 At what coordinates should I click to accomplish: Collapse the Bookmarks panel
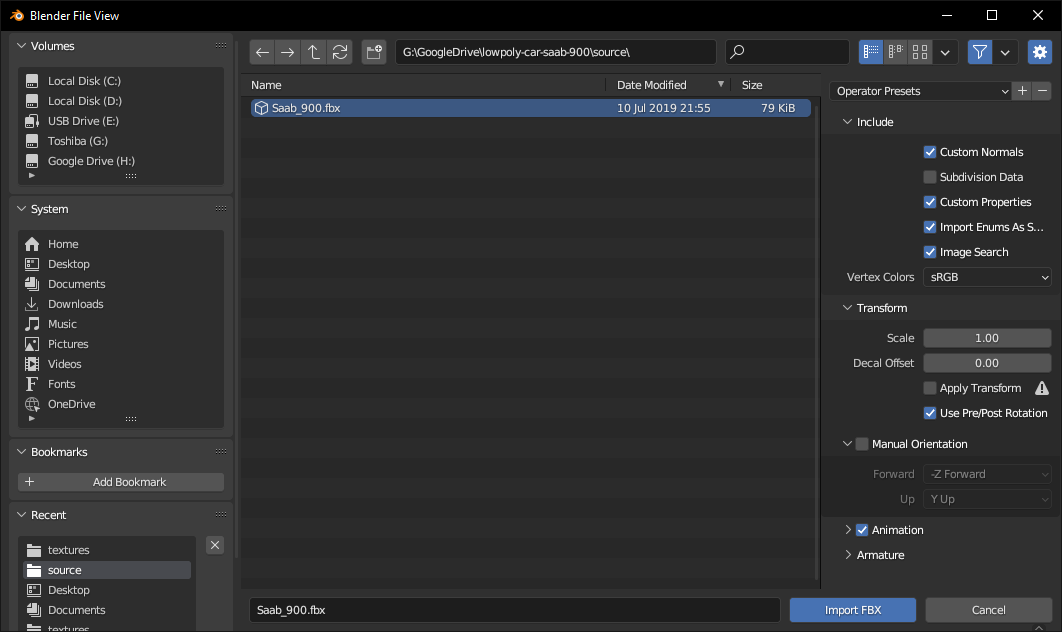[22, 452]
